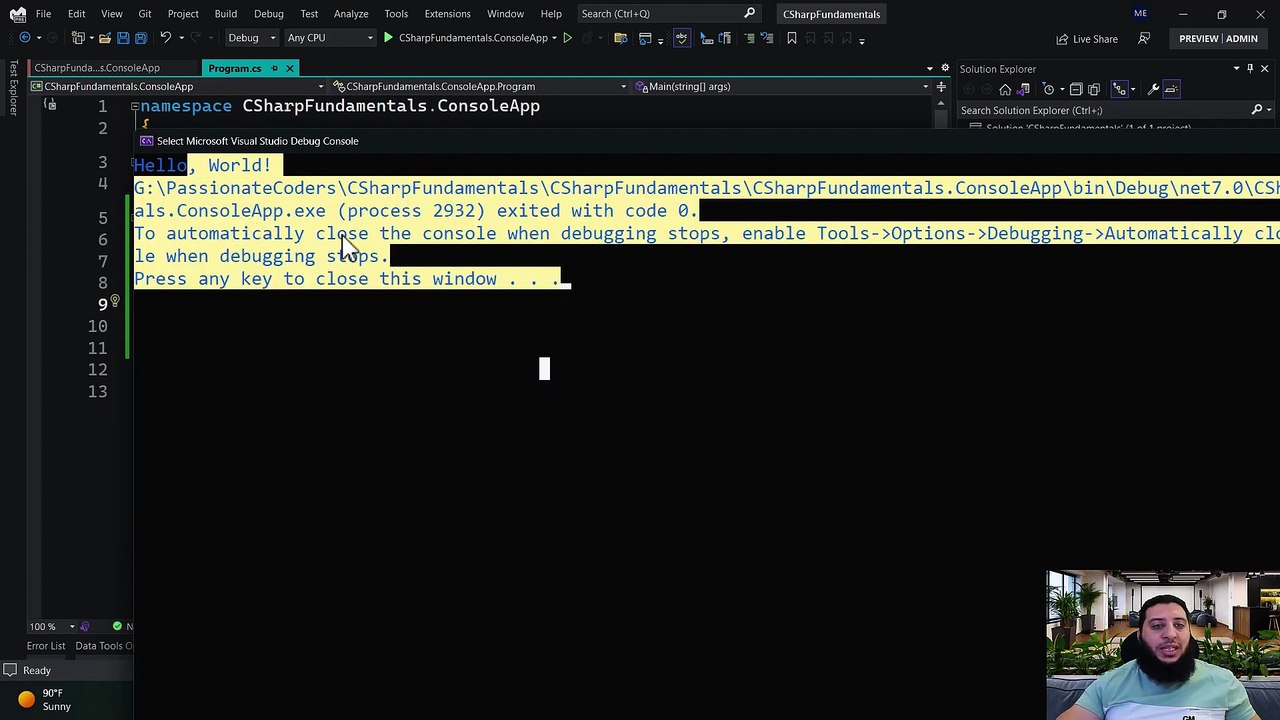Click the 90°F Sunny weather widget

[44, 699]
